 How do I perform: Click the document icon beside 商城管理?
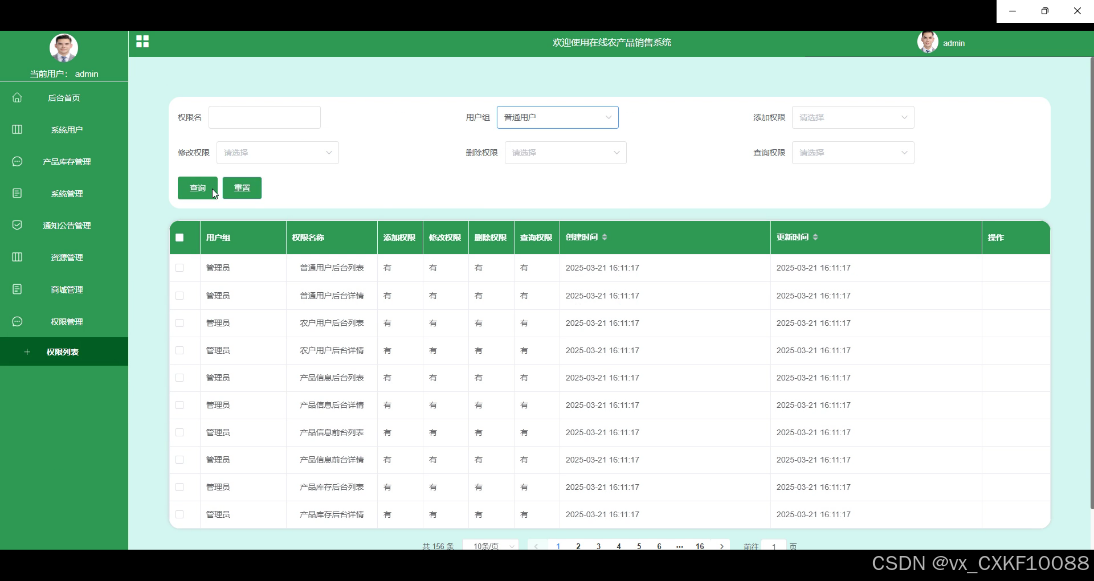(x=17, y=289)
